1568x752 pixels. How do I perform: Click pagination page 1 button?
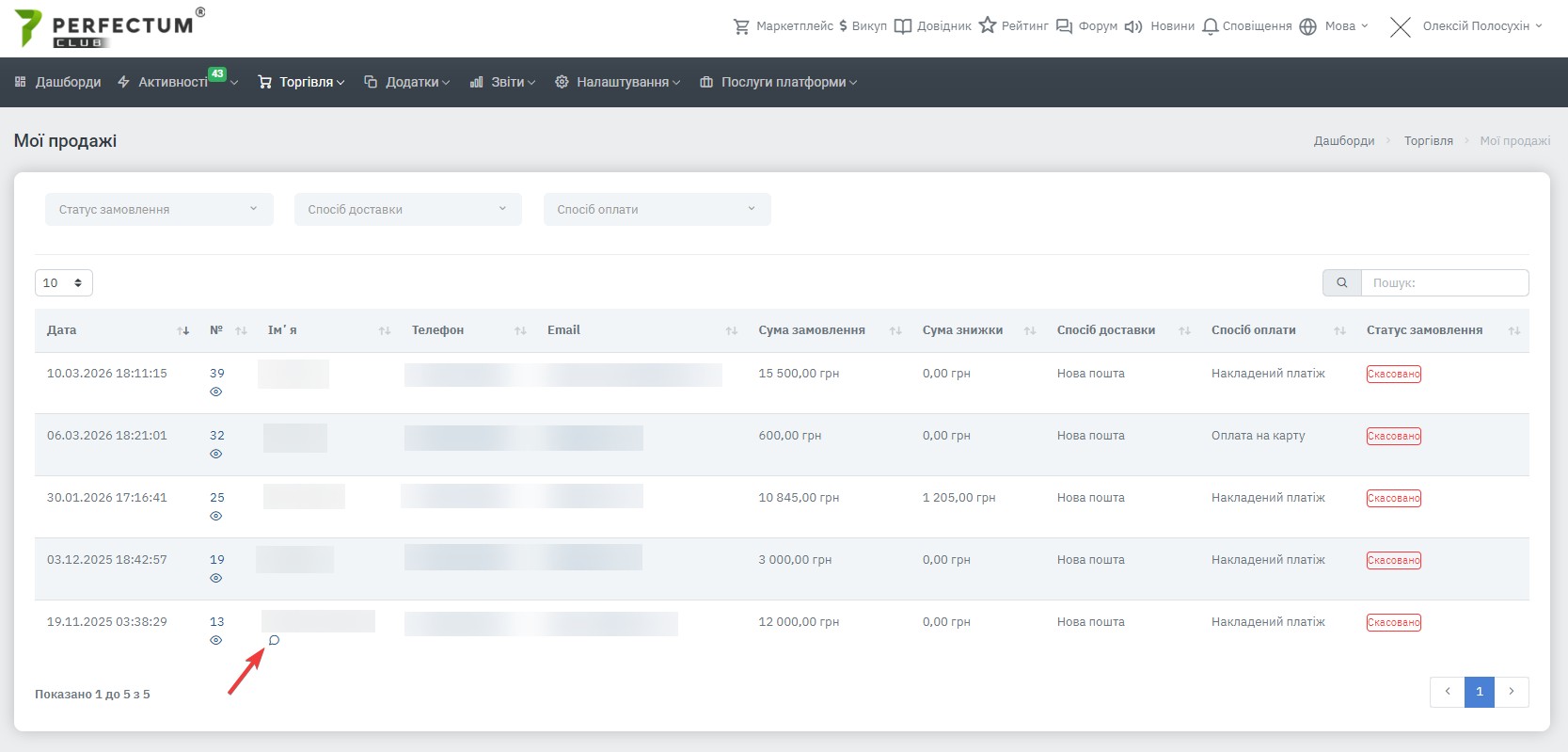[1479, 692]
